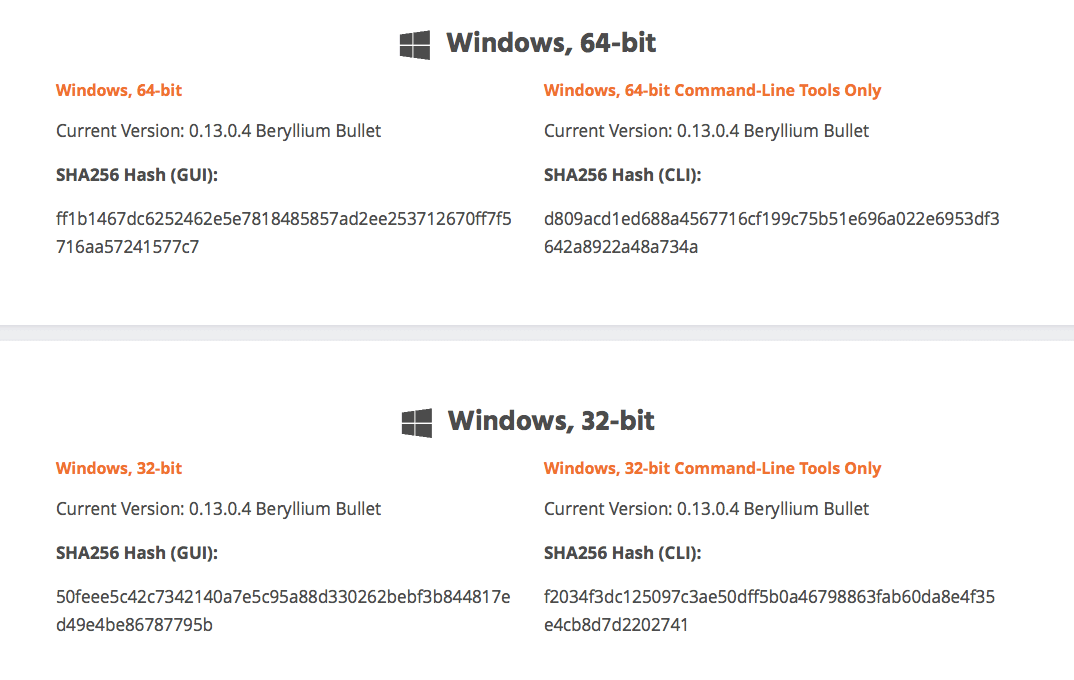Click the Windows logo beside the 64-bit heading
The image size is (1074, 680).
click(x=415, y=44)
